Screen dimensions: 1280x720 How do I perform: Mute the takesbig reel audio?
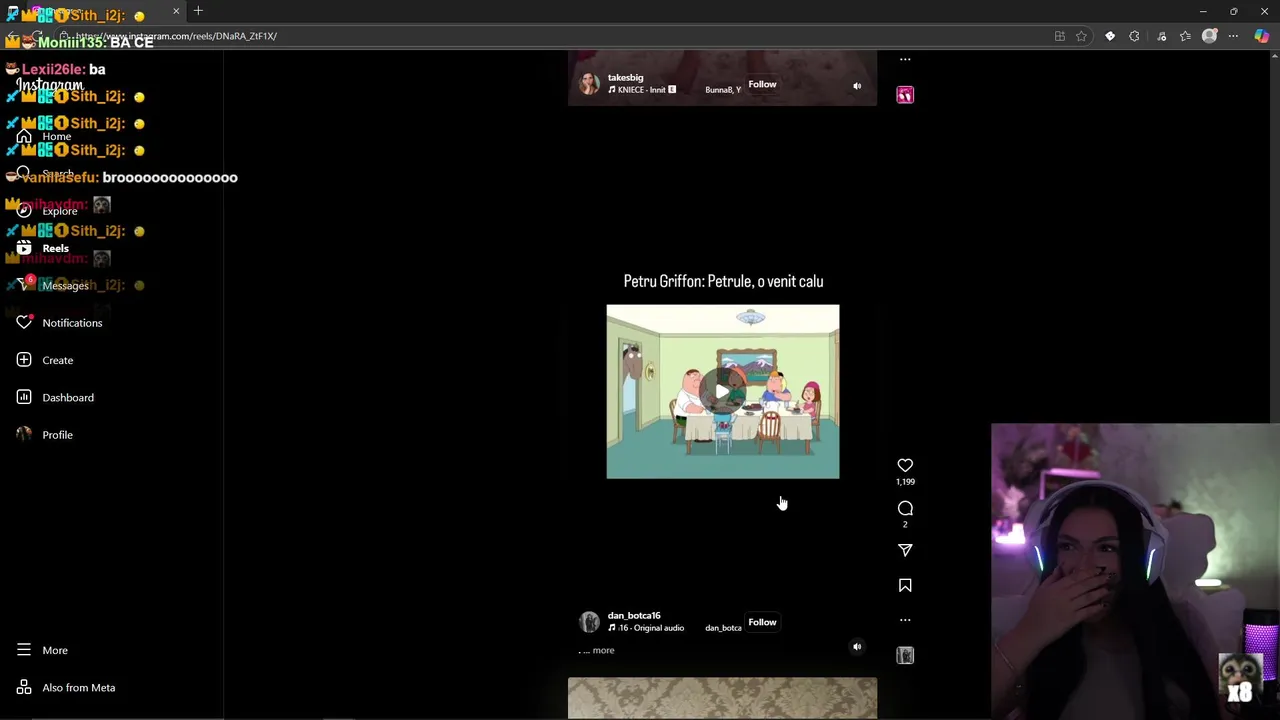(x=857, y=86)
